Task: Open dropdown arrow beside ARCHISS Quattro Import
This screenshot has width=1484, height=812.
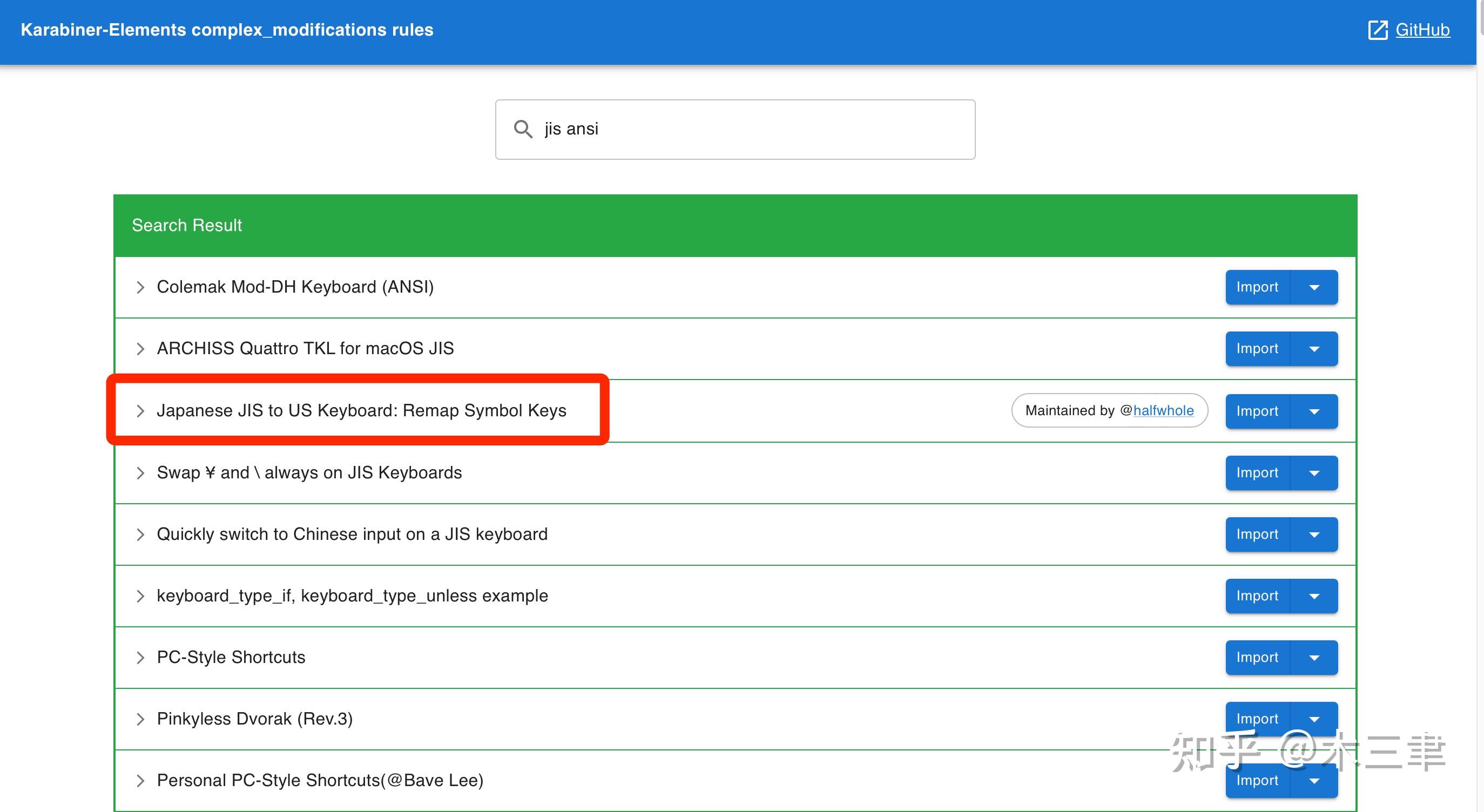Action: (1314, 349)
